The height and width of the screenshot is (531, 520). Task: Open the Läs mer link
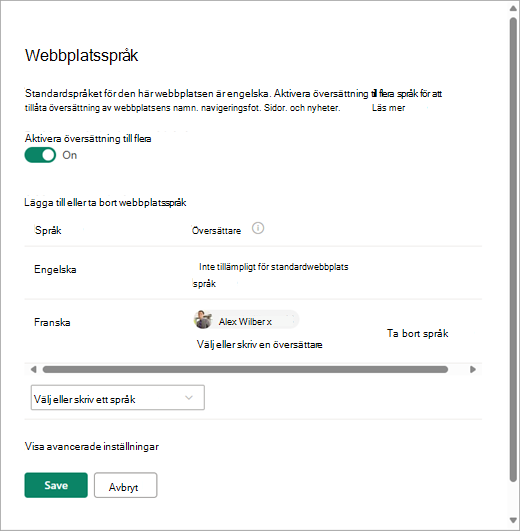[x=388, y=108]
